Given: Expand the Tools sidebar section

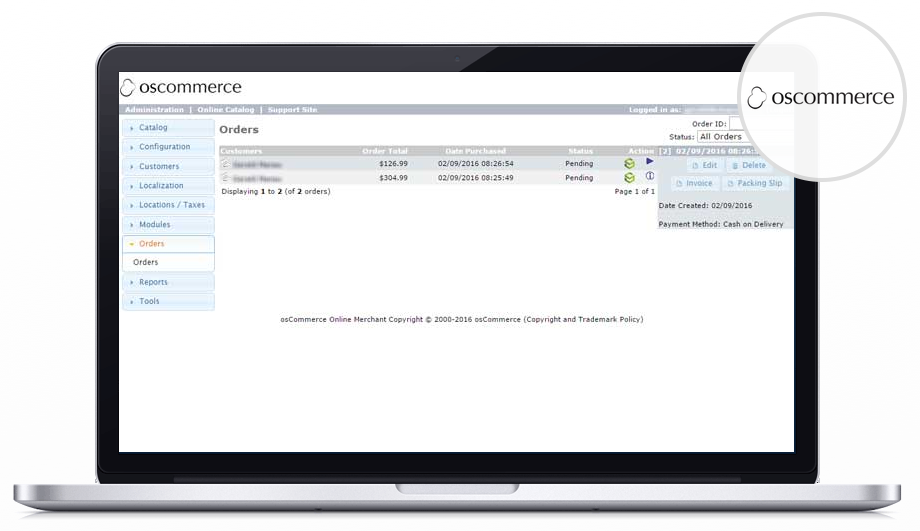Looking at the screenshot, I should pos(168,301).
